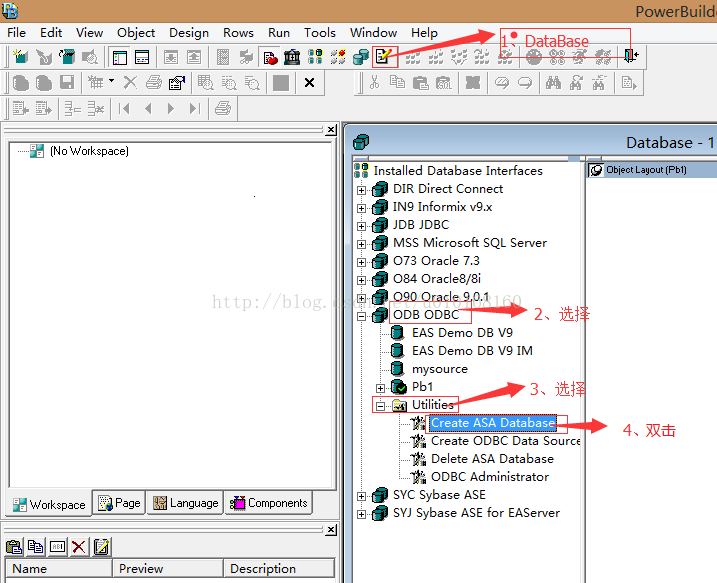717x583 pixels.
Task: Click the black X close icon in toolbar
Action: click(310, 83)
